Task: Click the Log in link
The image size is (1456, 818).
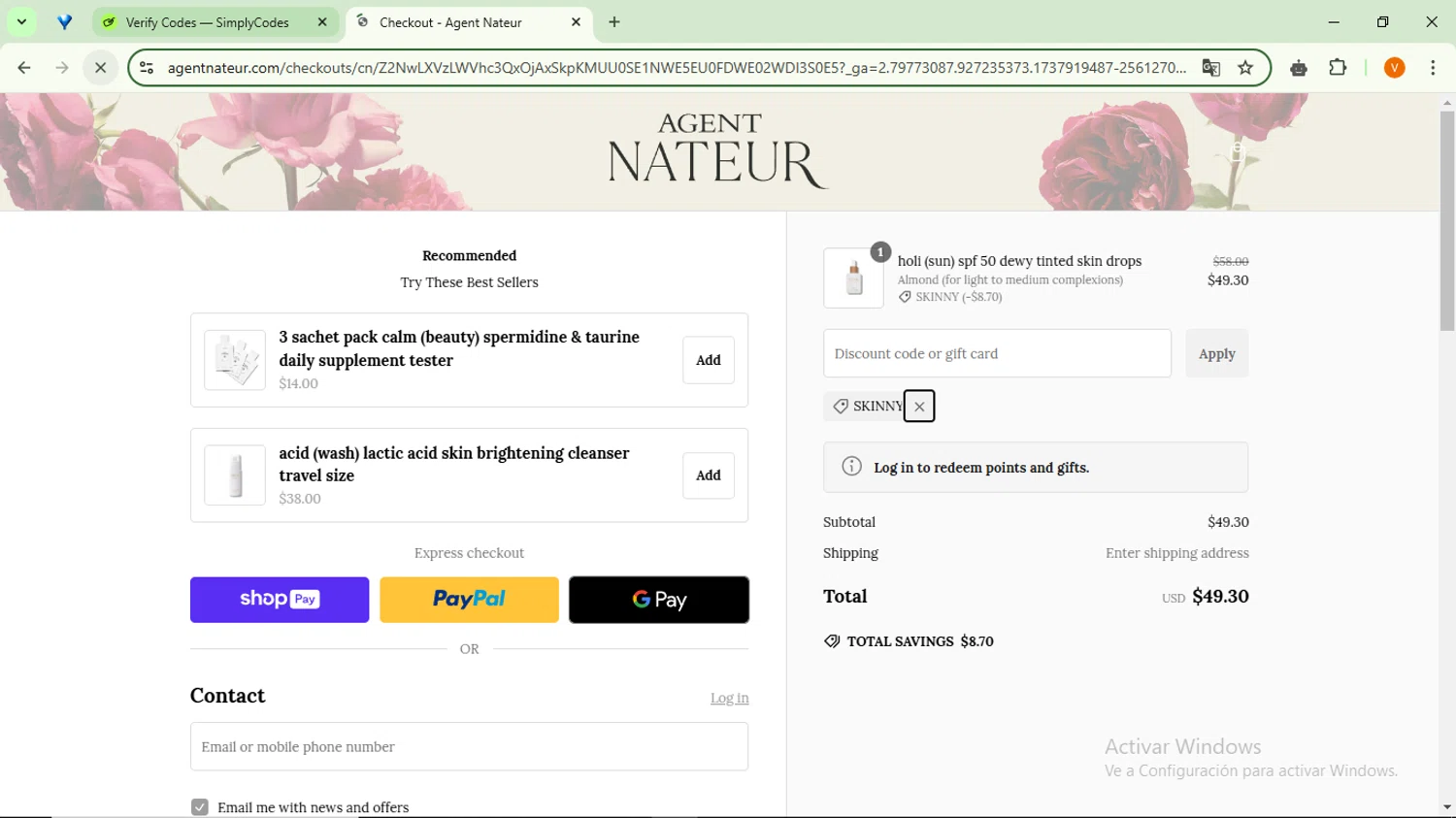Action: tap(729, 698)
